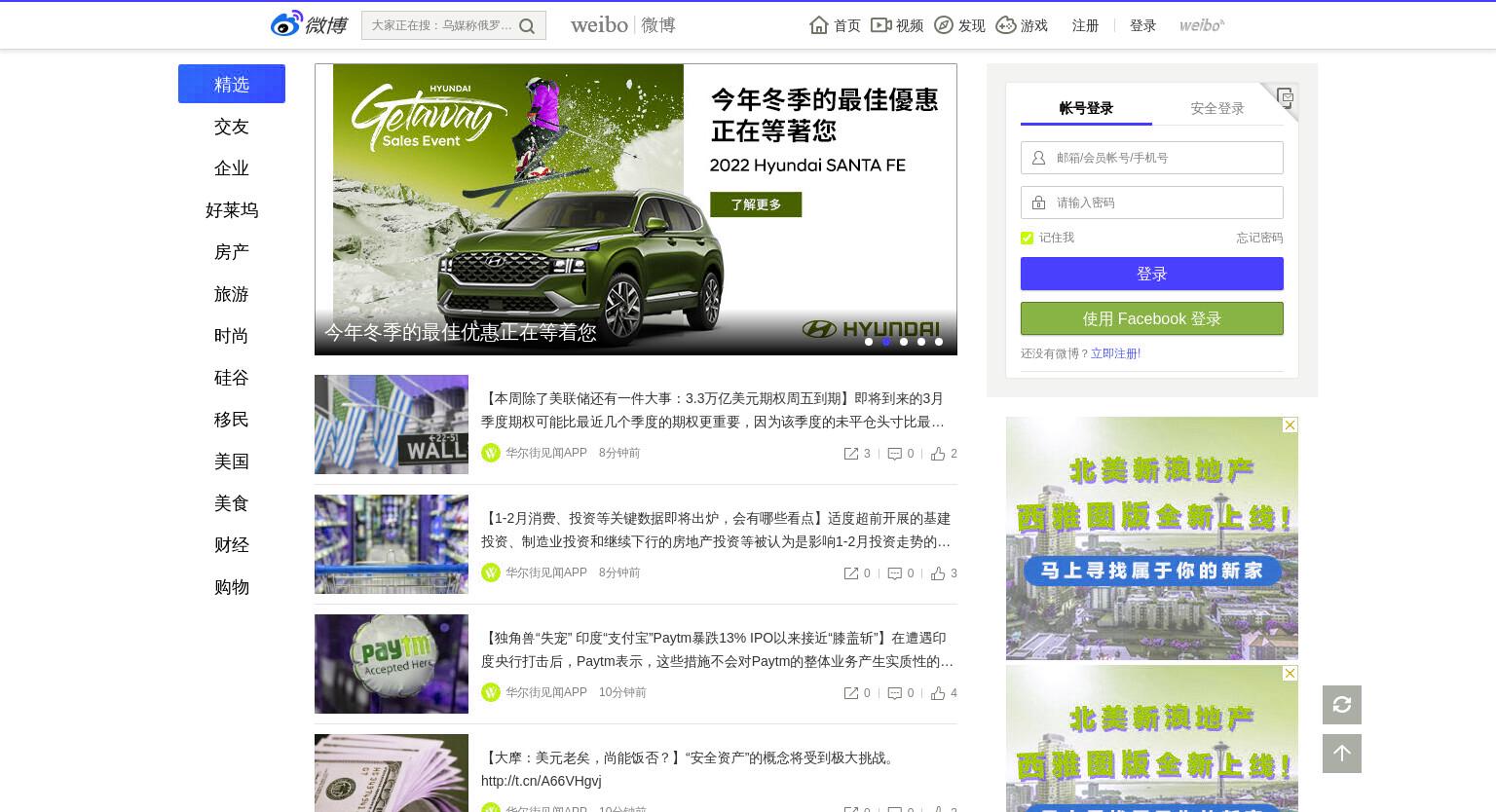Click the faded weibo logo after 登录
The width and height of the screenshot is (1496, 812).
point(1202,25)
